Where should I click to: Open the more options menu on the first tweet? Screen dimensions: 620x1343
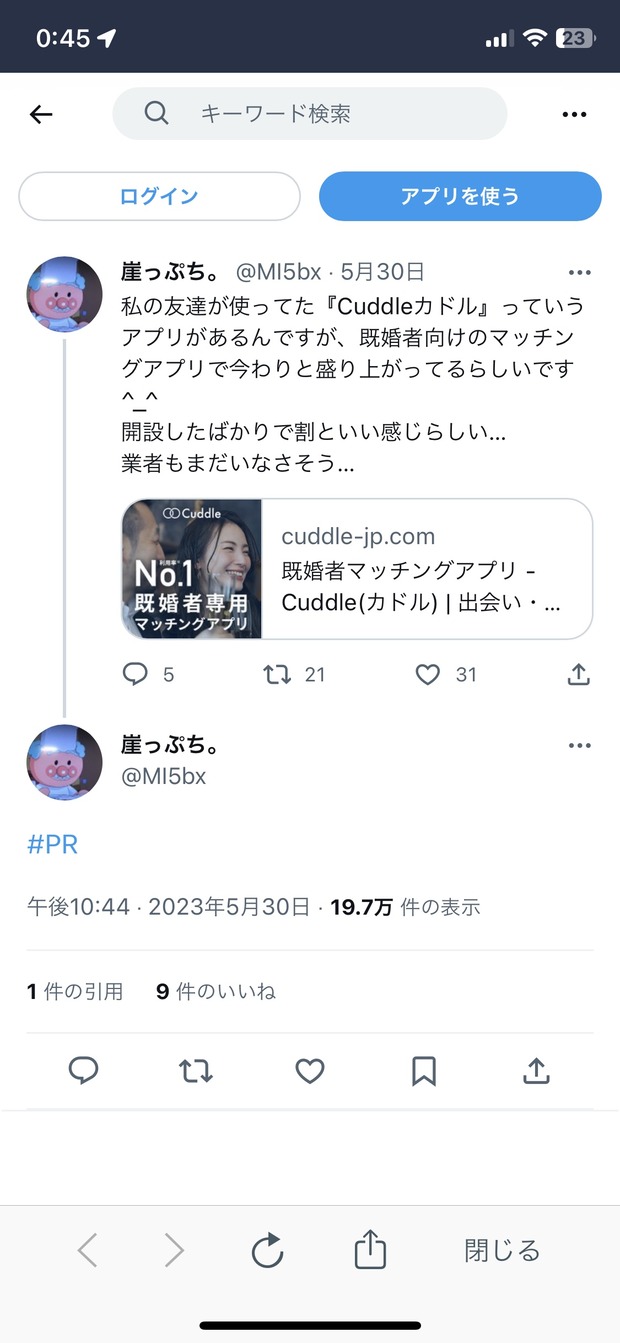(x=580, y=272)
